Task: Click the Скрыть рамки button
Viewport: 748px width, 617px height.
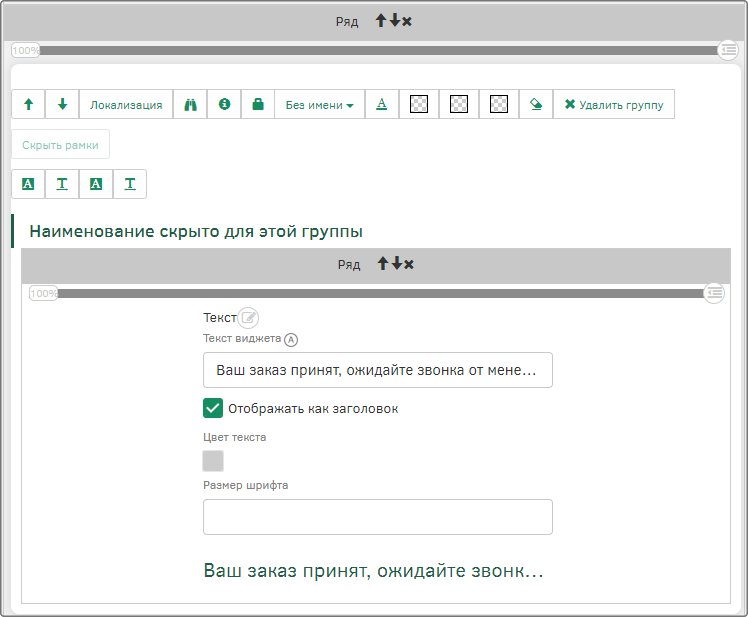Action: [x=61, y=145]
